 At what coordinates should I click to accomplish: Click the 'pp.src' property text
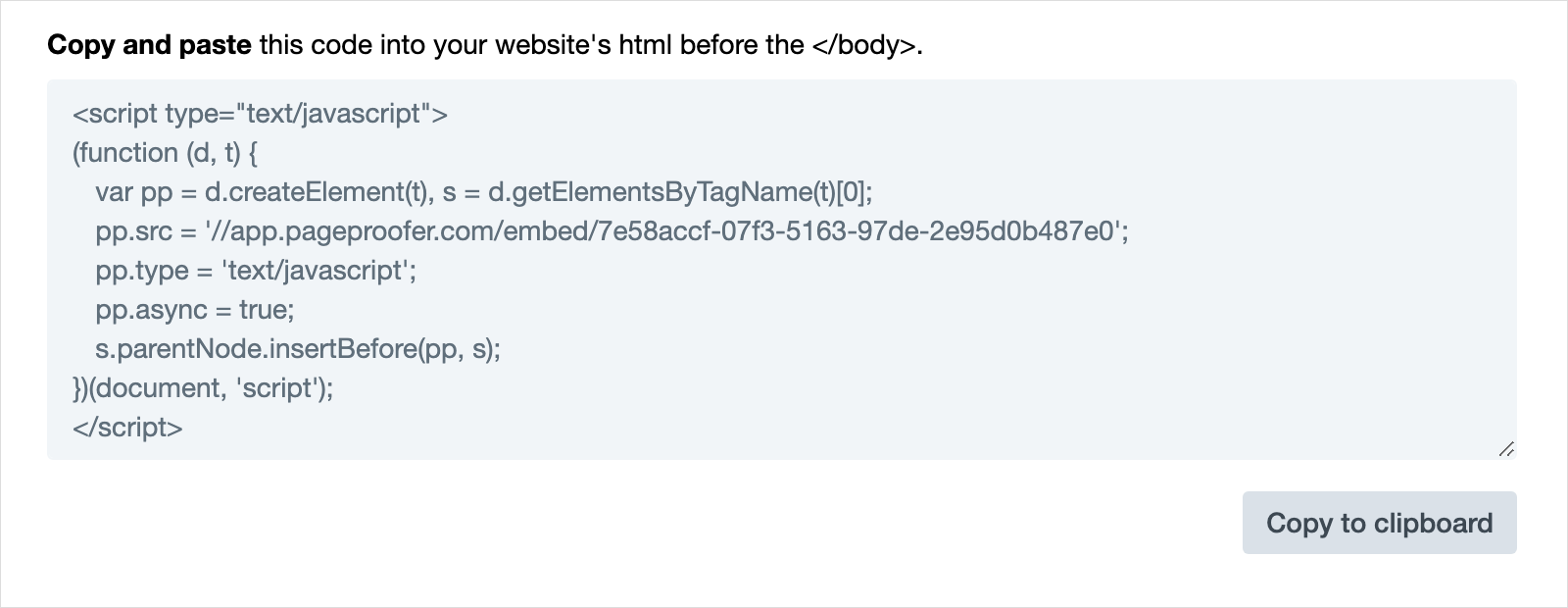pyautogui.click(x=132, y=231)
